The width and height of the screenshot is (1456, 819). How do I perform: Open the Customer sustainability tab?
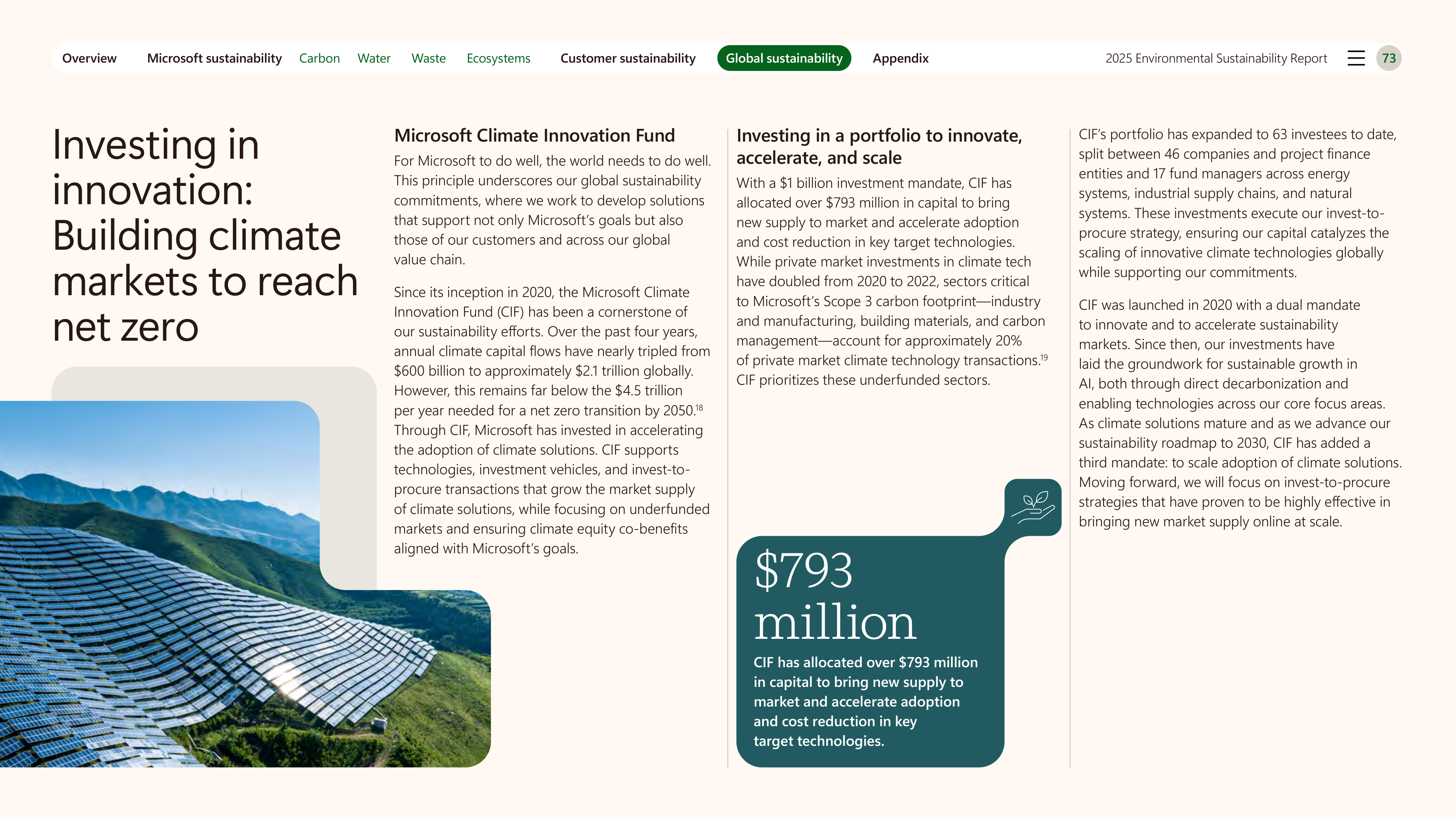click(x=628, y=58)
